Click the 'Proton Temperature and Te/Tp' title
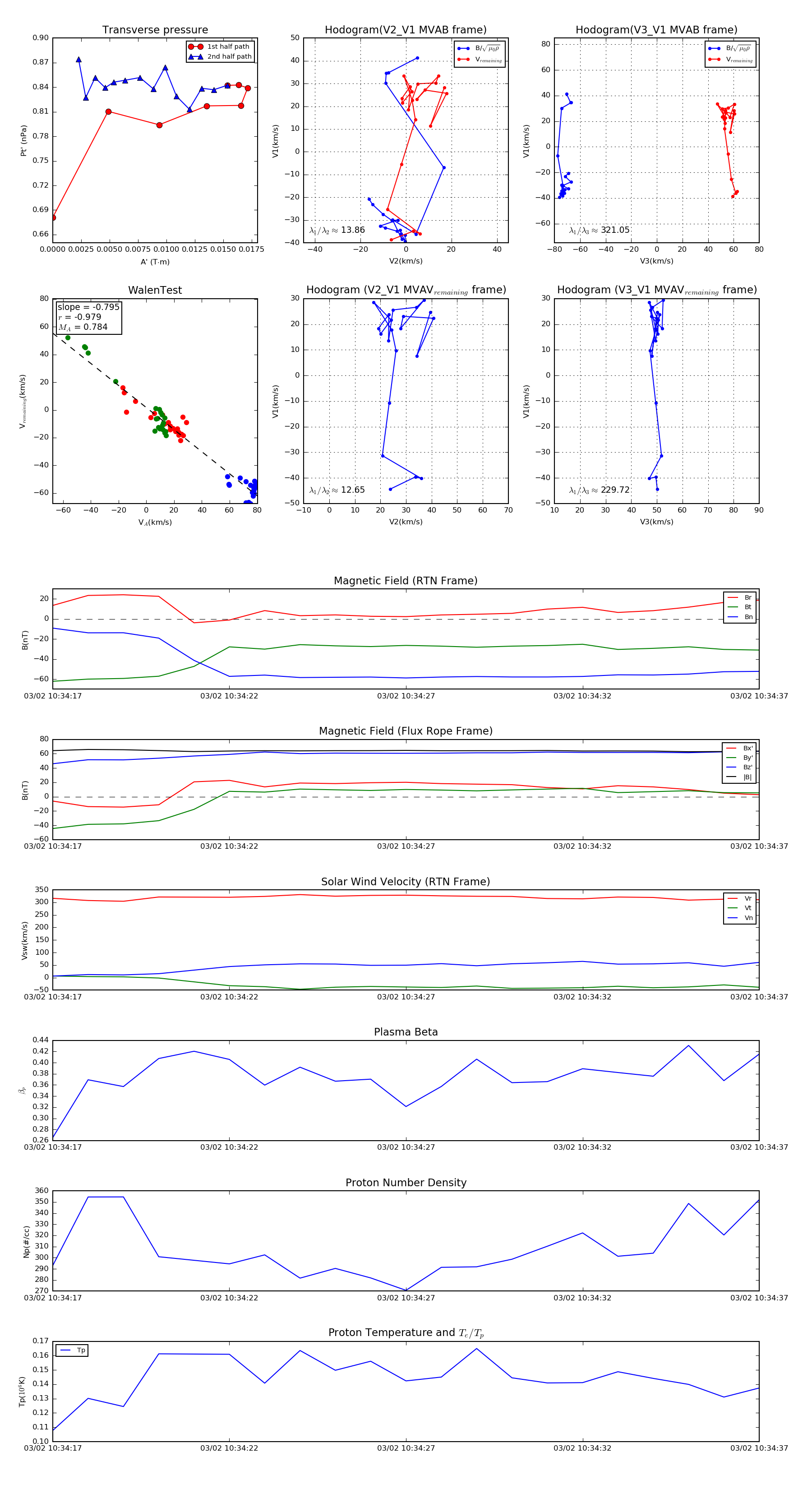 [x=406, y=1333]
